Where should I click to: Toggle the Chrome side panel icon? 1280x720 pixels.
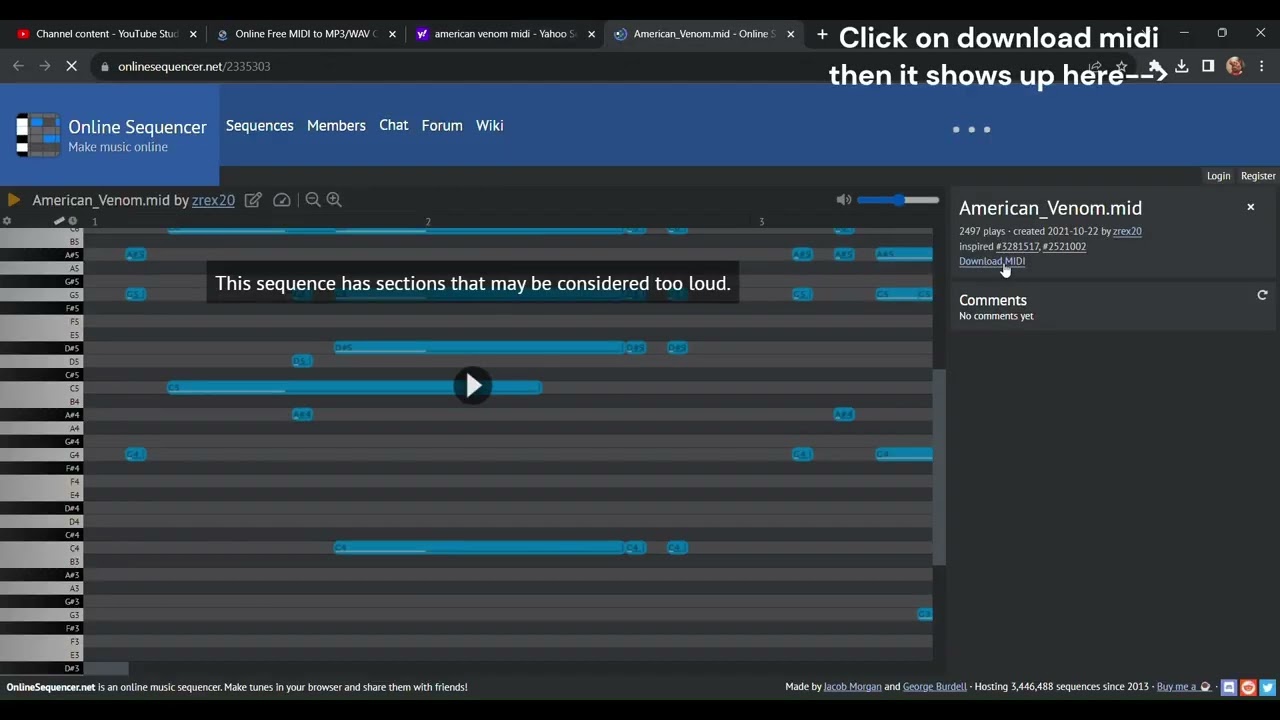(1208, 66)
